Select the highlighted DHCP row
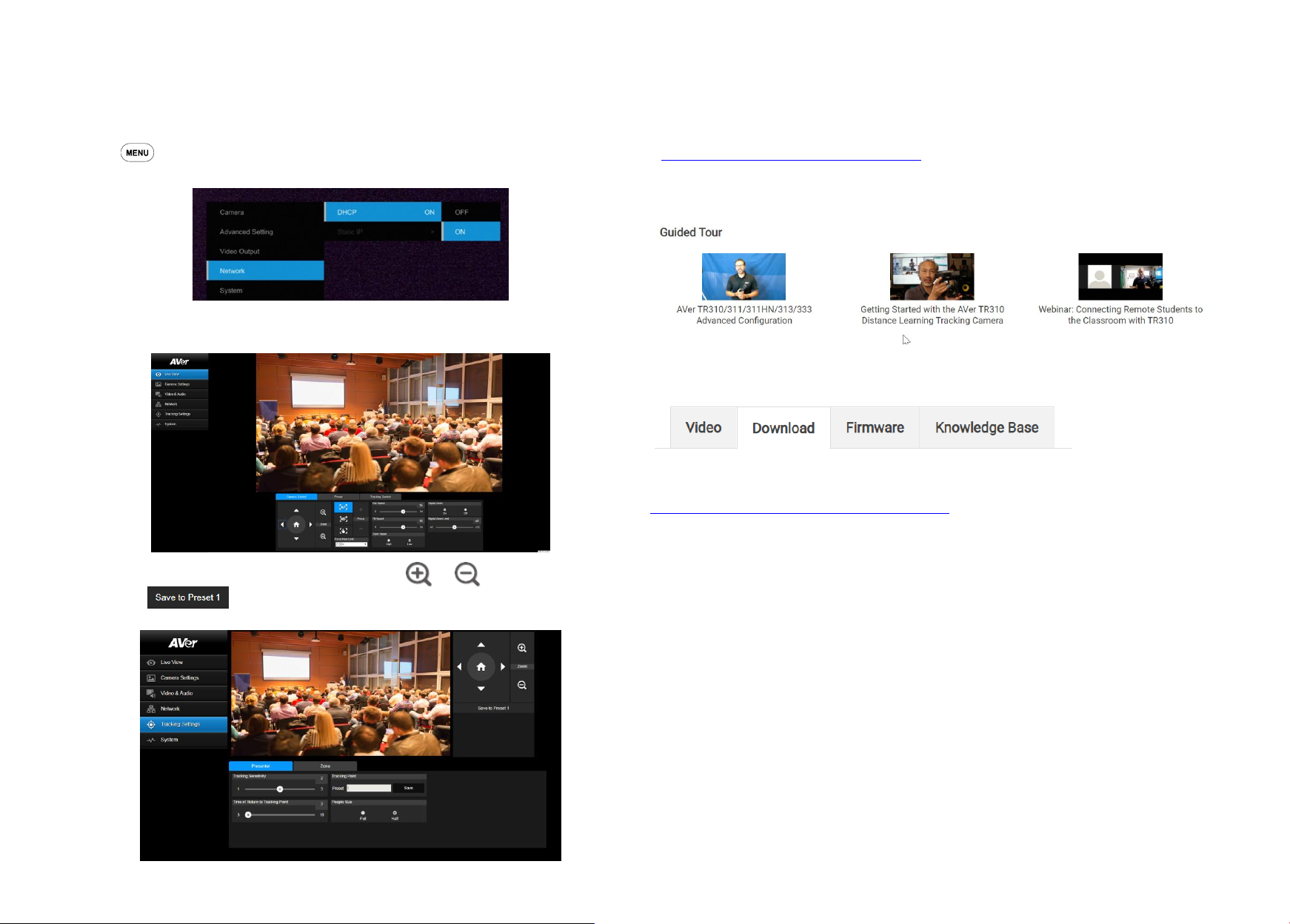The width and height of the screenshot is (1290, 924). tap(383, 212)
